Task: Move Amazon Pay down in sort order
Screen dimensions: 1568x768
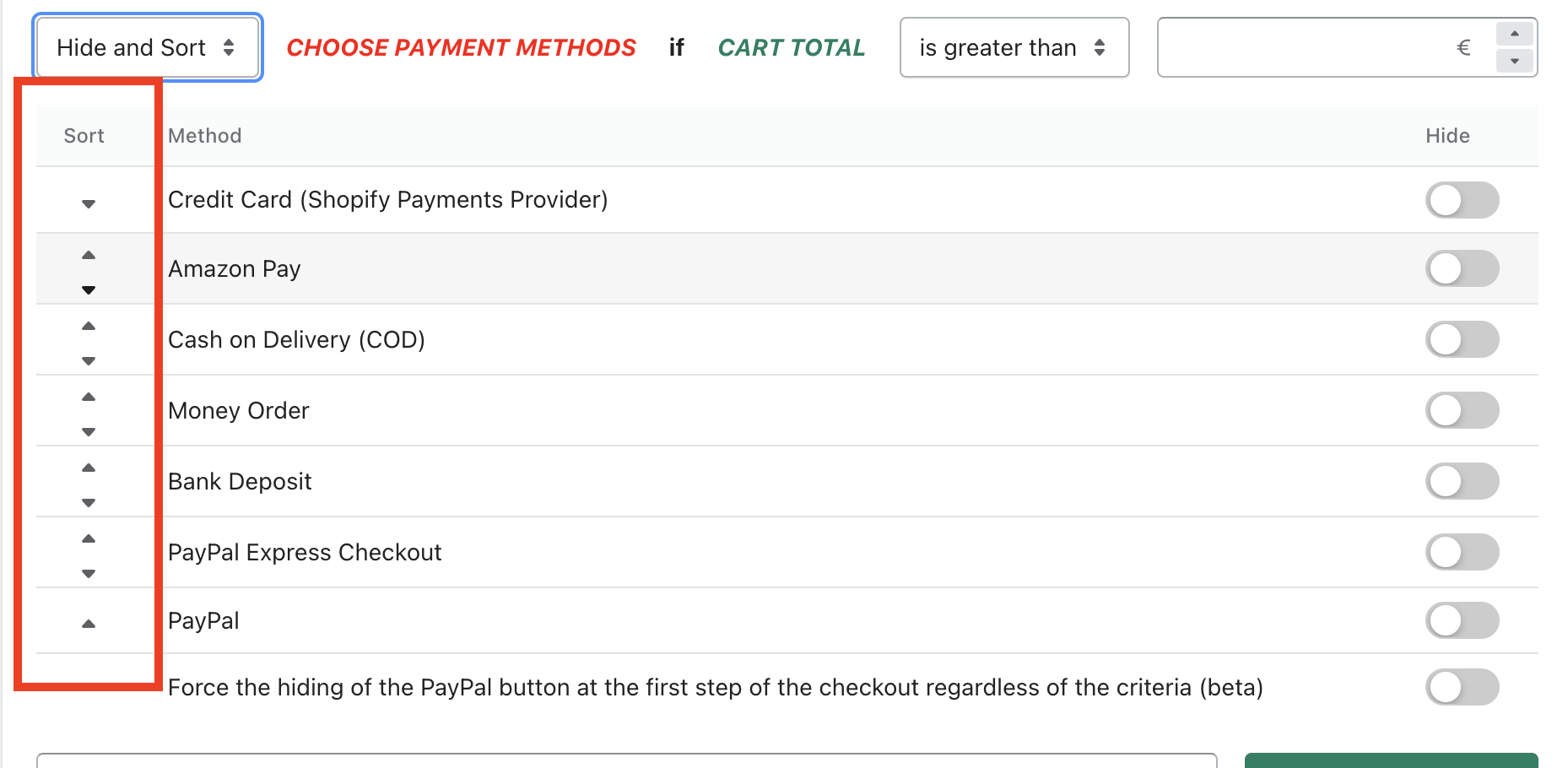Action: coord(89,289)
